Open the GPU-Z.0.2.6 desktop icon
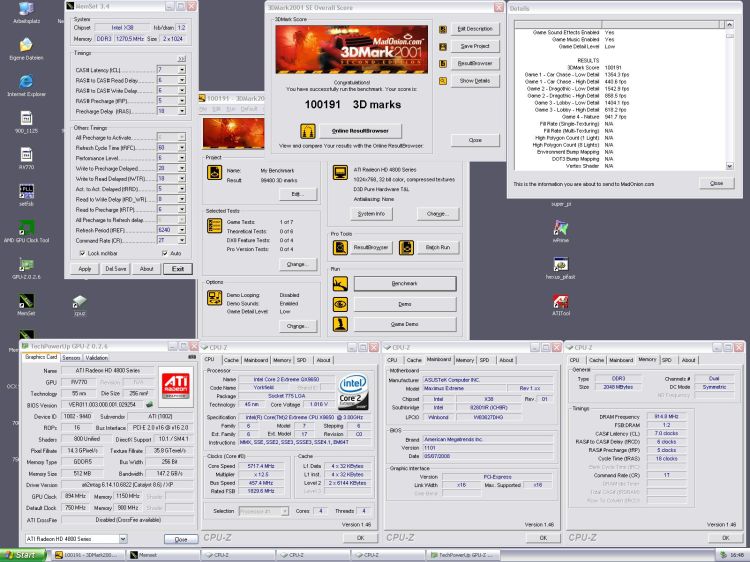 pos(25,264)
